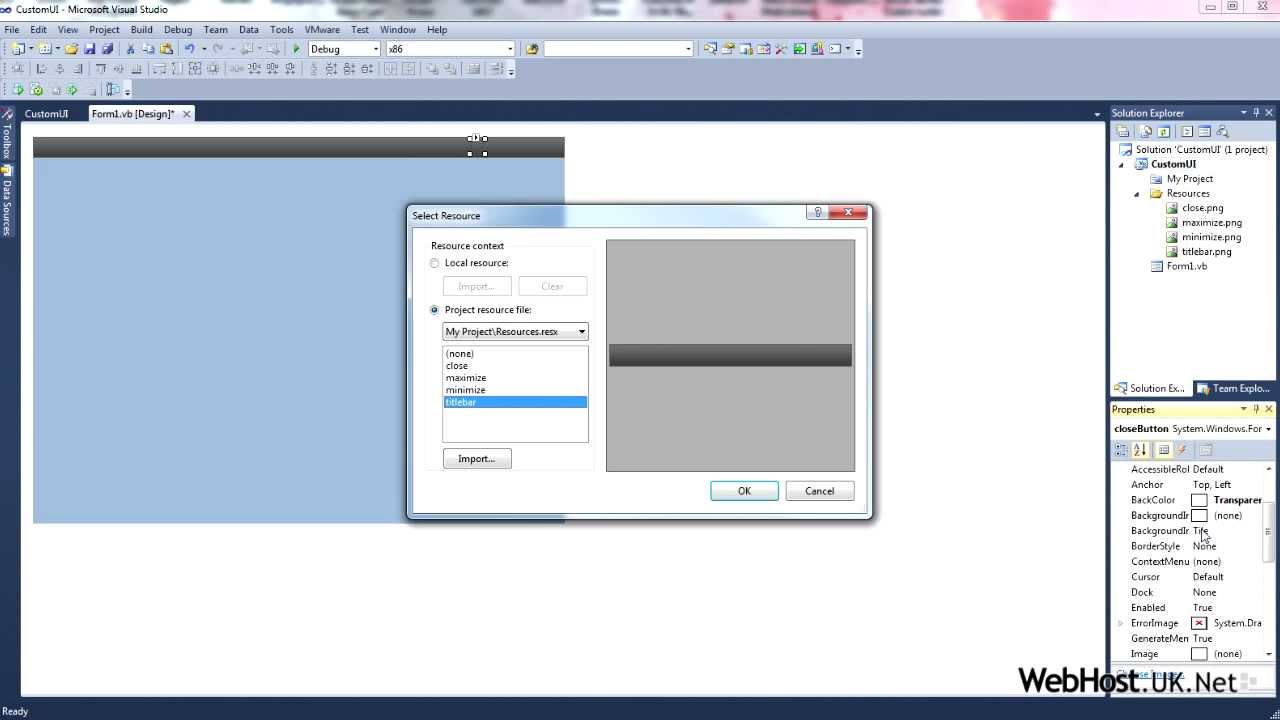Click the Paste clipboard icon
The height and width of the screenshot is (720, 1280).
point(166,49)
